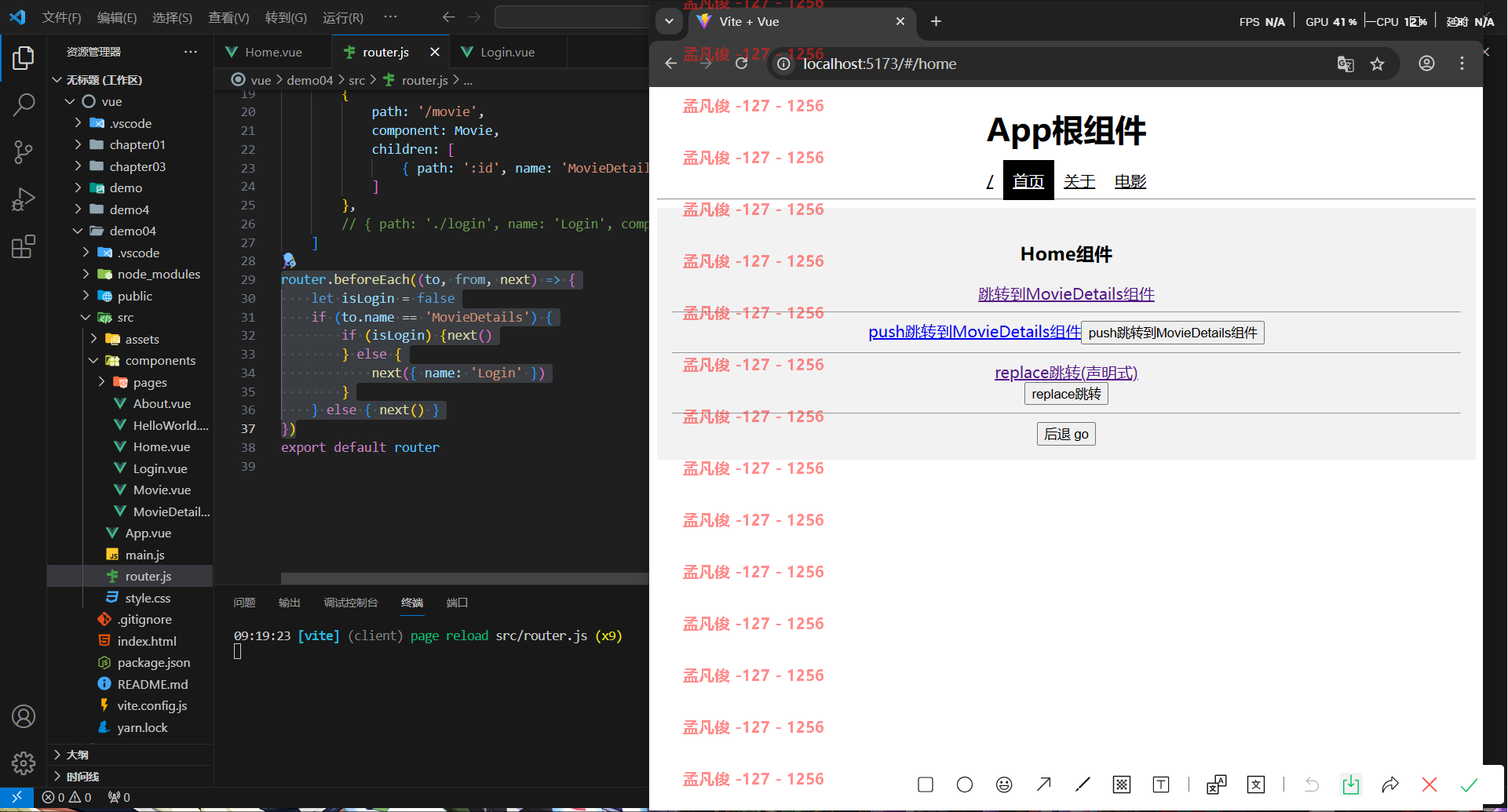Switch to the Login.vue editor tab
This screenshot has height=812, width=1508.
[507, 52]
